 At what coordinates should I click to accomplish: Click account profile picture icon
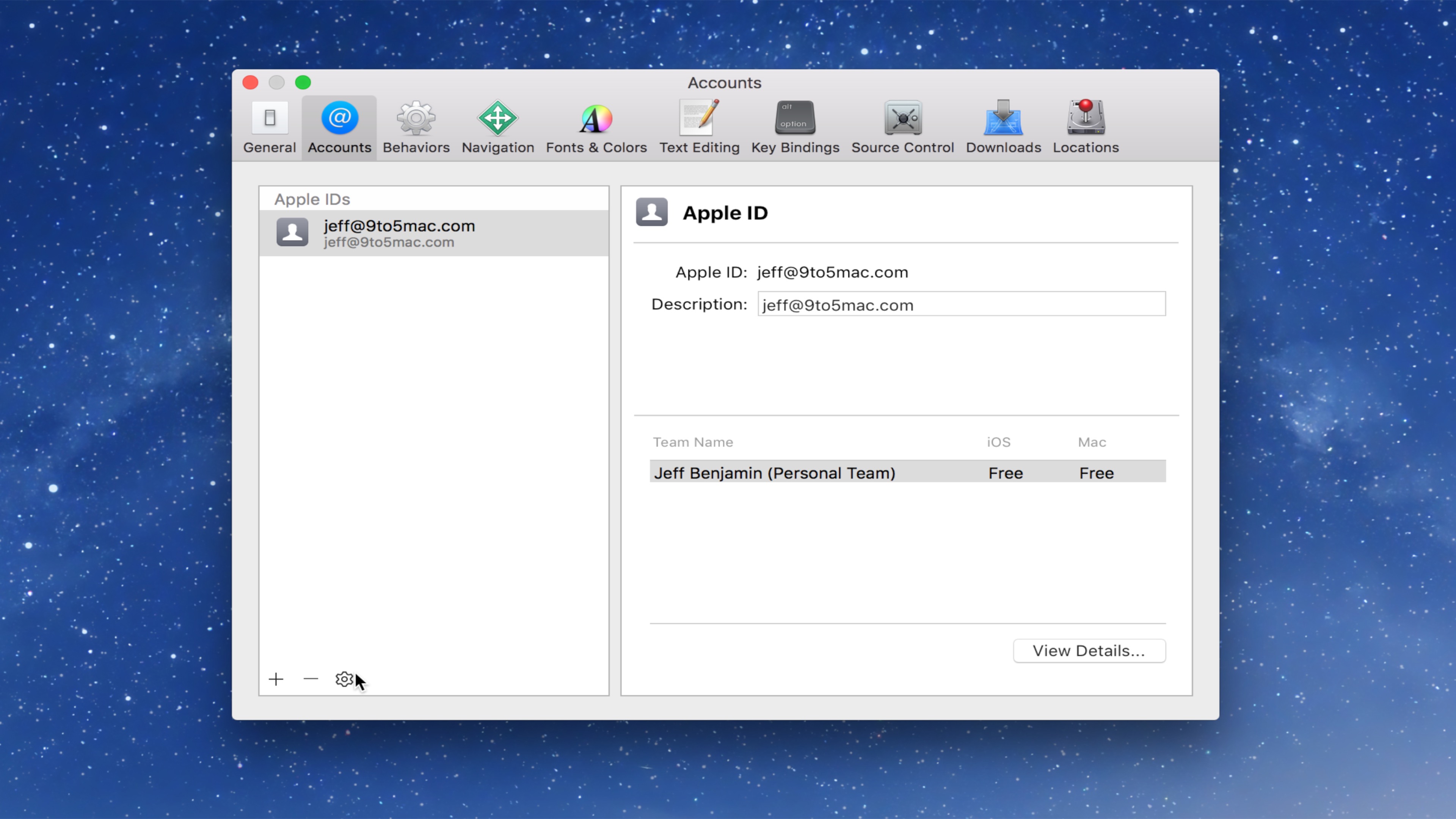coord(291,232)
